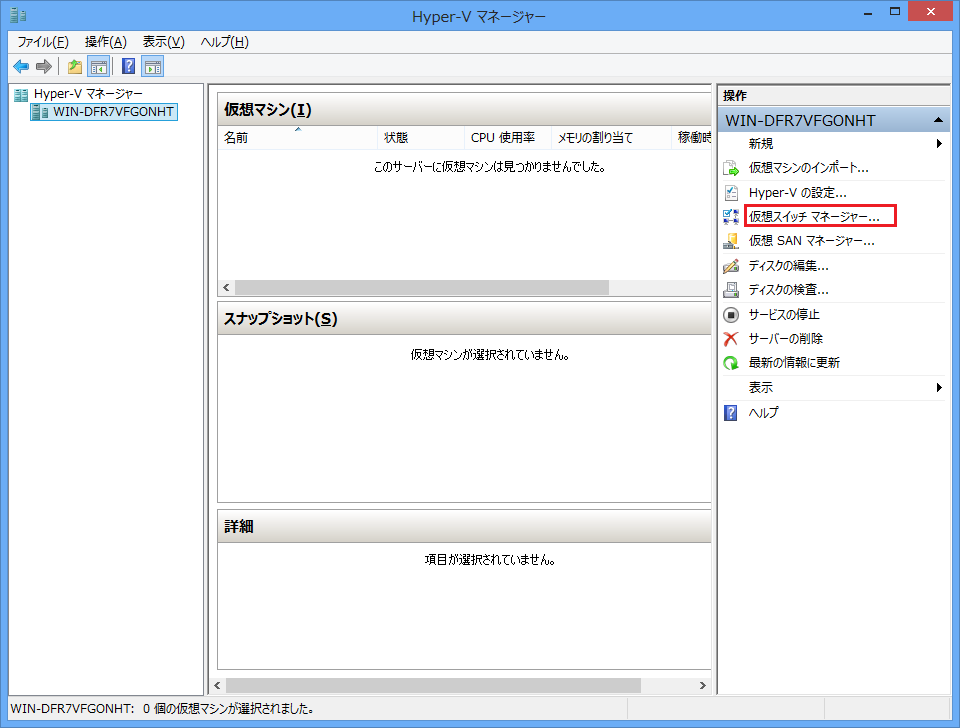Select サーバーの削除 action
Image resolution: width=960 pixels, height=728 pixels.
coord(786,339)
